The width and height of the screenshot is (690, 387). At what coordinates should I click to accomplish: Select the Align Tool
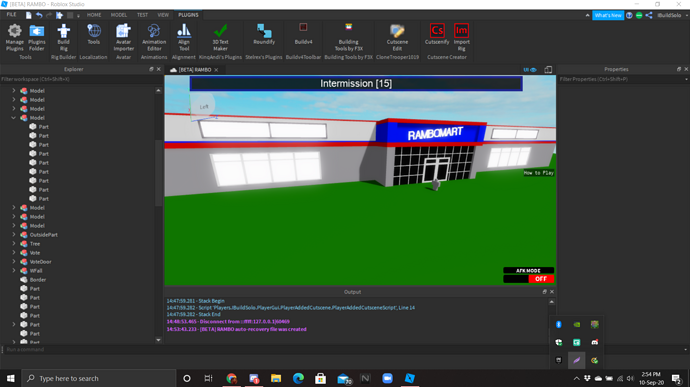(x=184, y=37)
